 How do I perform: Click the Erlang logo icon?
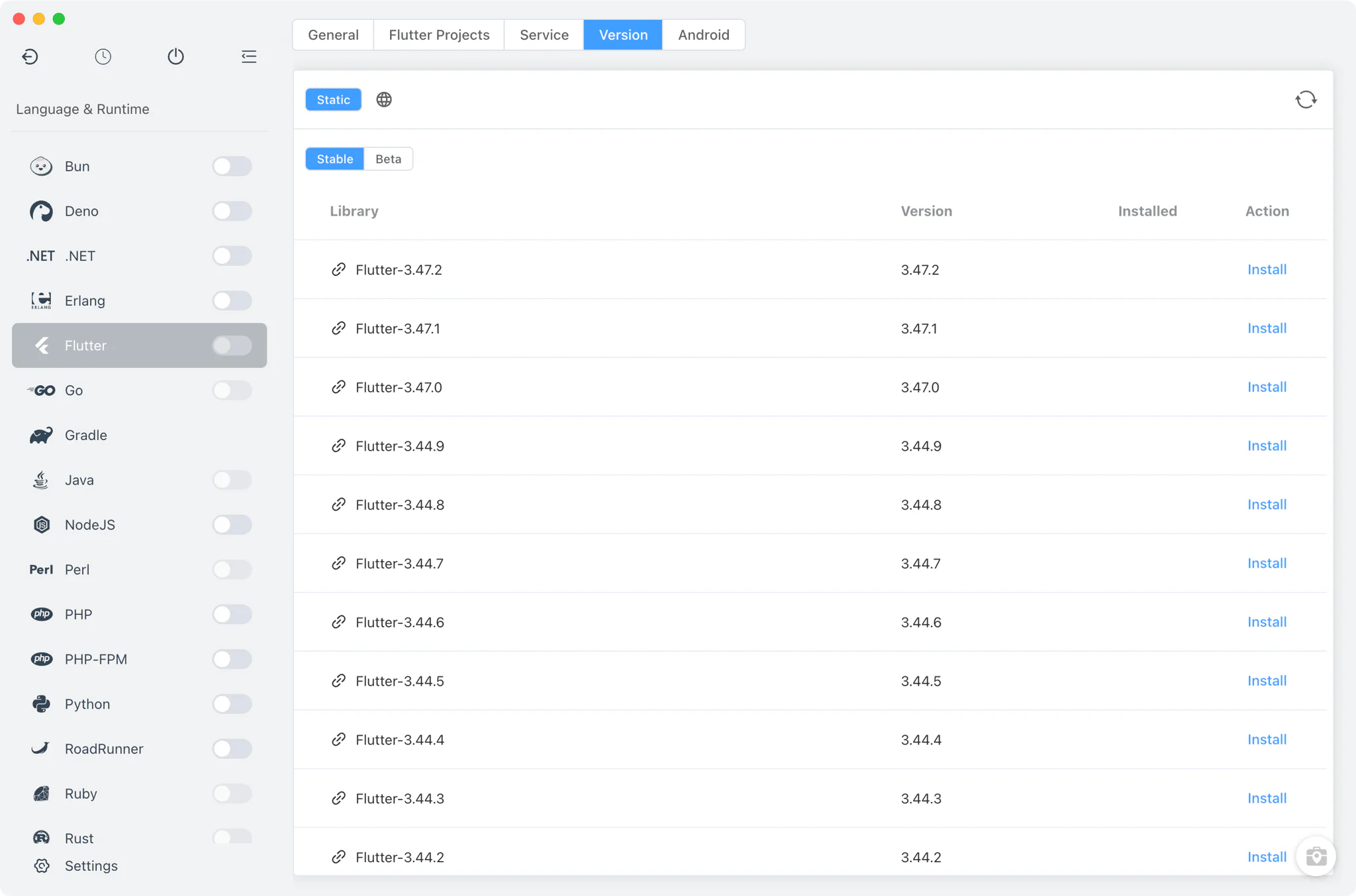click(x=41, y=300)
